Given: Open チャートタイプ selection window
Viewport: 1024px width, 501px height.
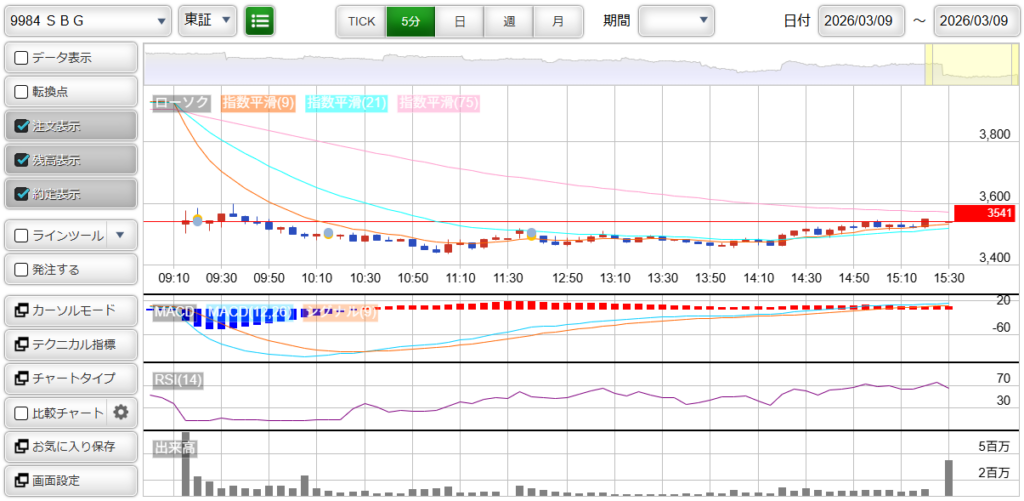Looking at the screenshot, I should [69, 379].
